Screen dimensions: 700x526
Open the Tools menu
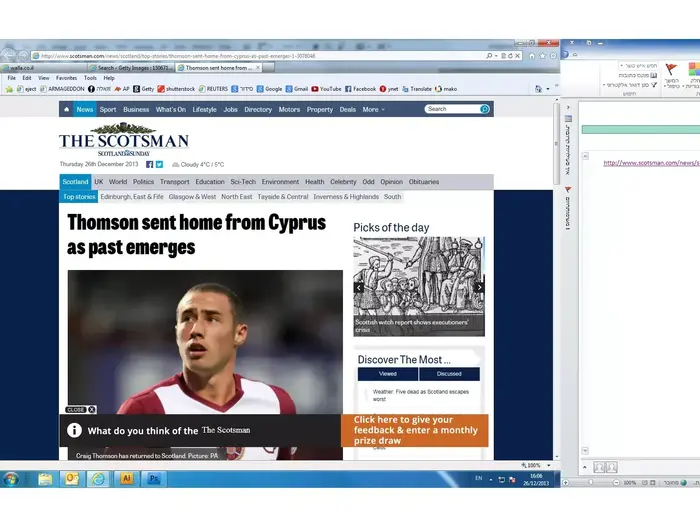(x=90, y=78)
